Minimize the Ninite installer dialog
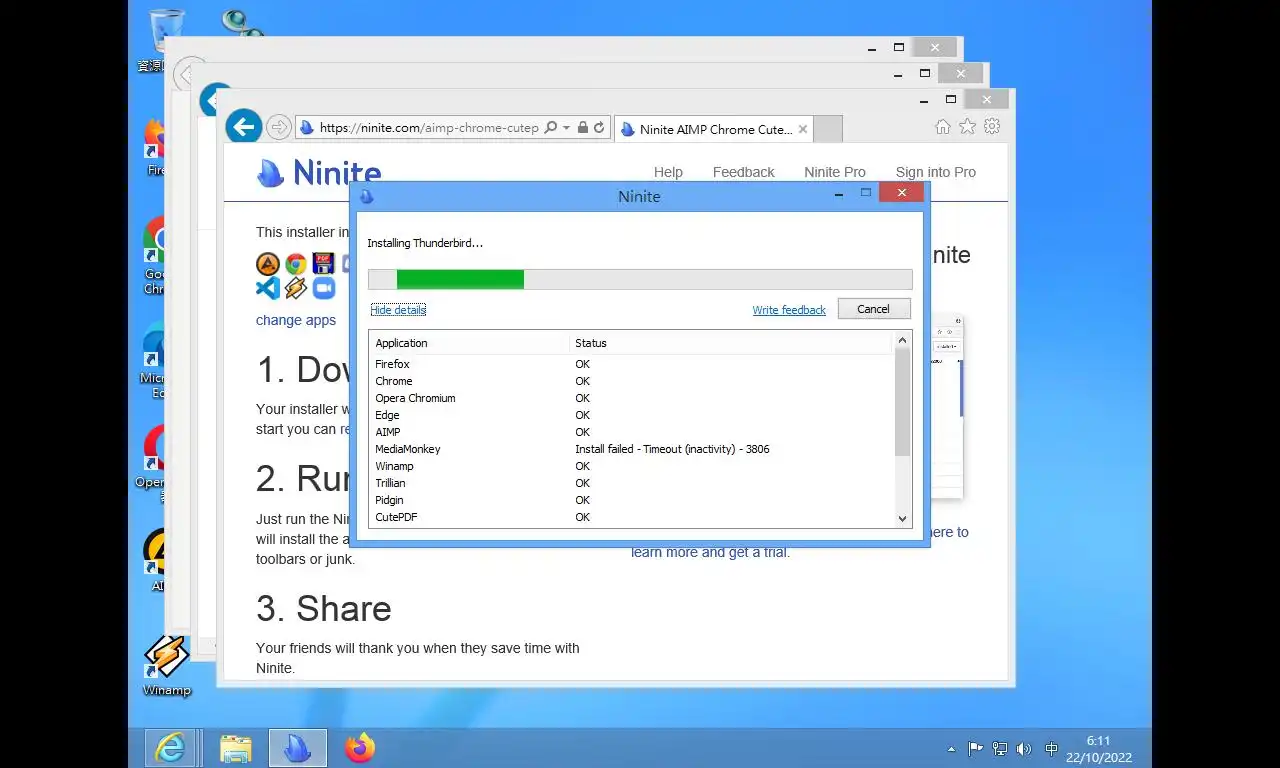 (x=838, y=193)
